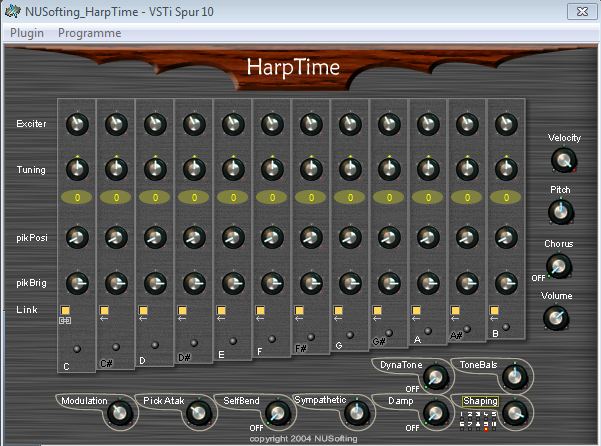Click the Damp knob

[435, 413]
